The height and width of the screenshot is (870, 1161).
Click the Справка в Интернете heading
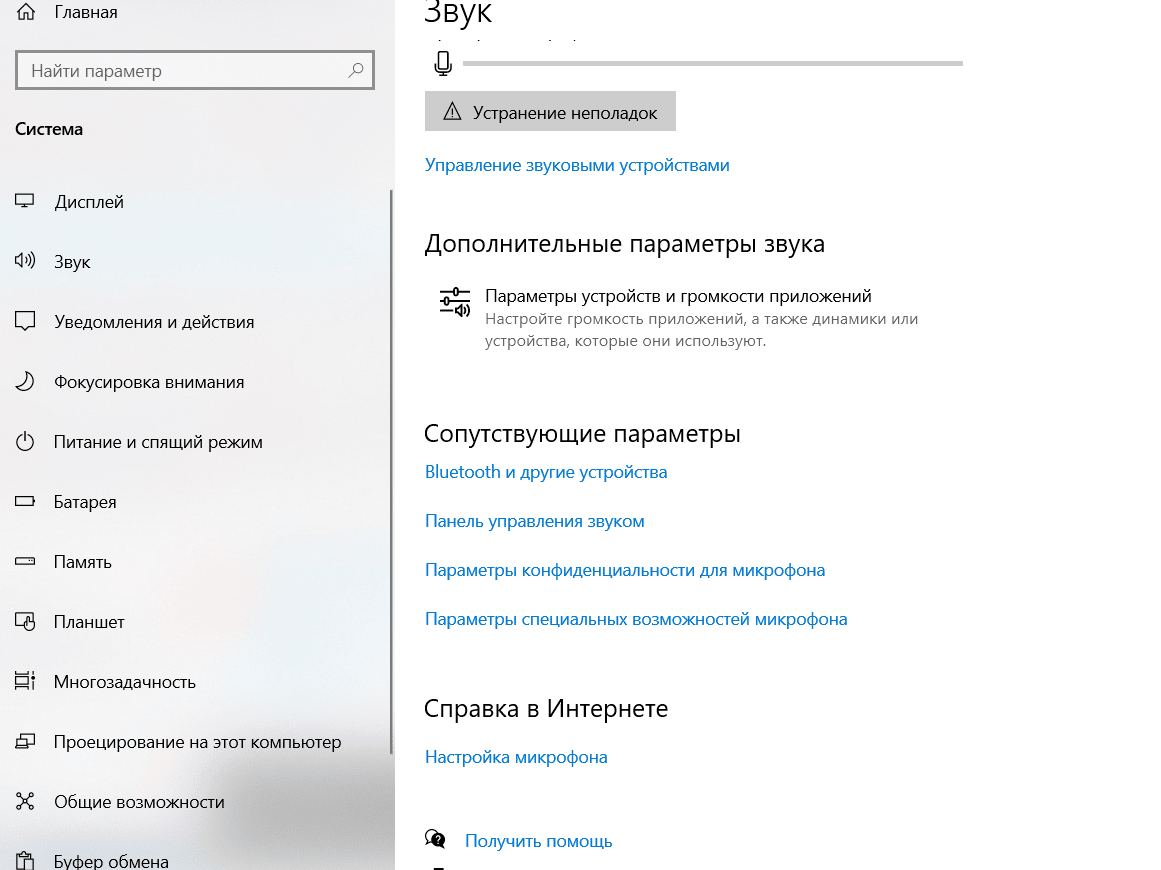click(x=546, y=709)
